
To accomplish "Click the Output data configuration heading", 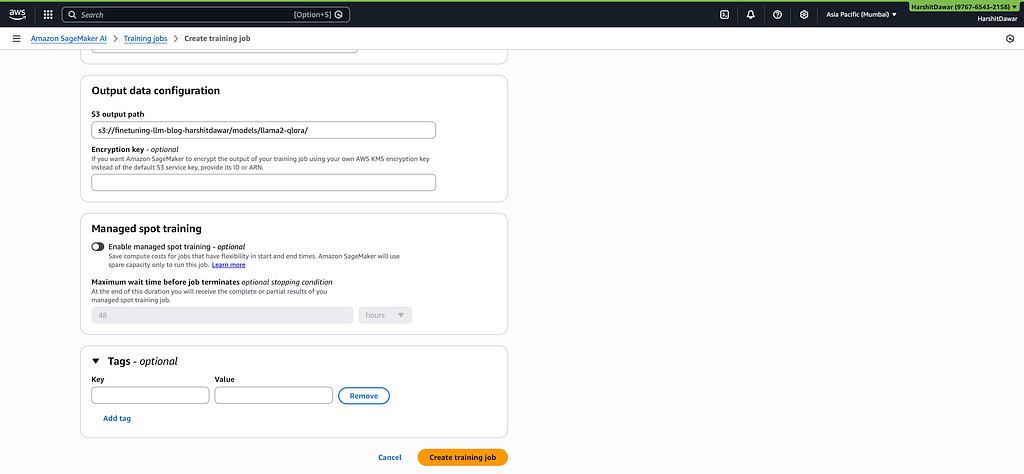I will (155, 91).
